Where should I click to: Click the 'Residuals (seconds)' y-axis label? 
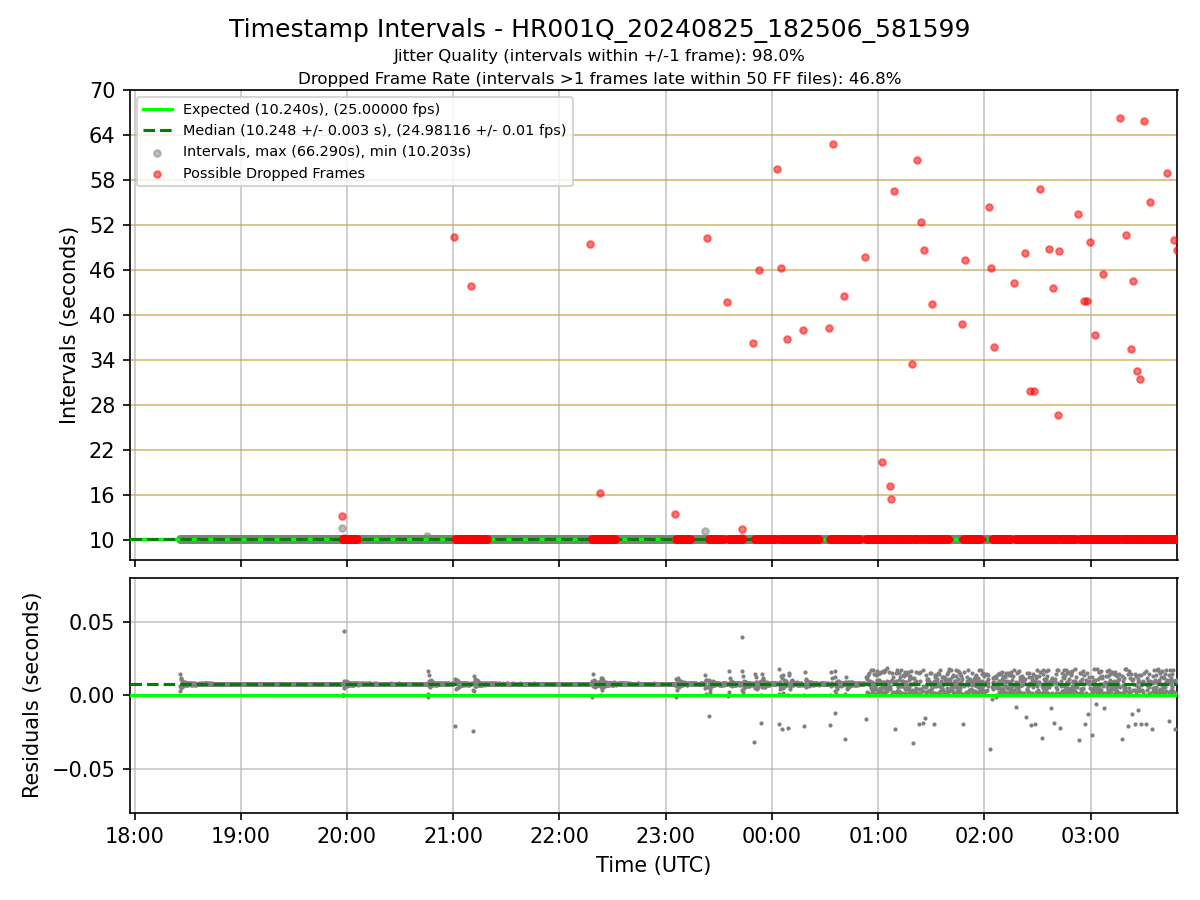click(x=32, y=695)
